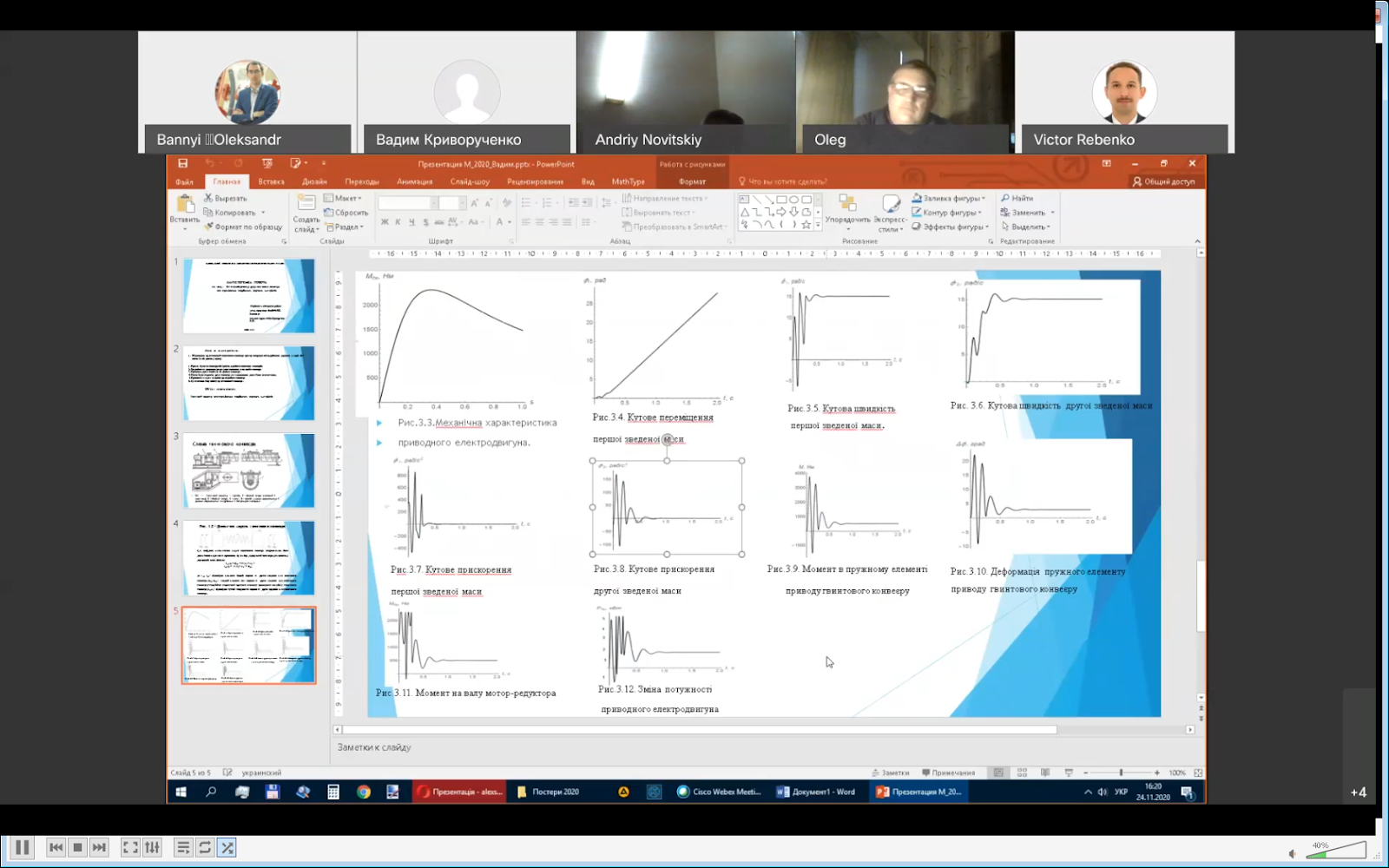Open Chrome from the taskbar

pyautogui.click(x=363, y=792)
